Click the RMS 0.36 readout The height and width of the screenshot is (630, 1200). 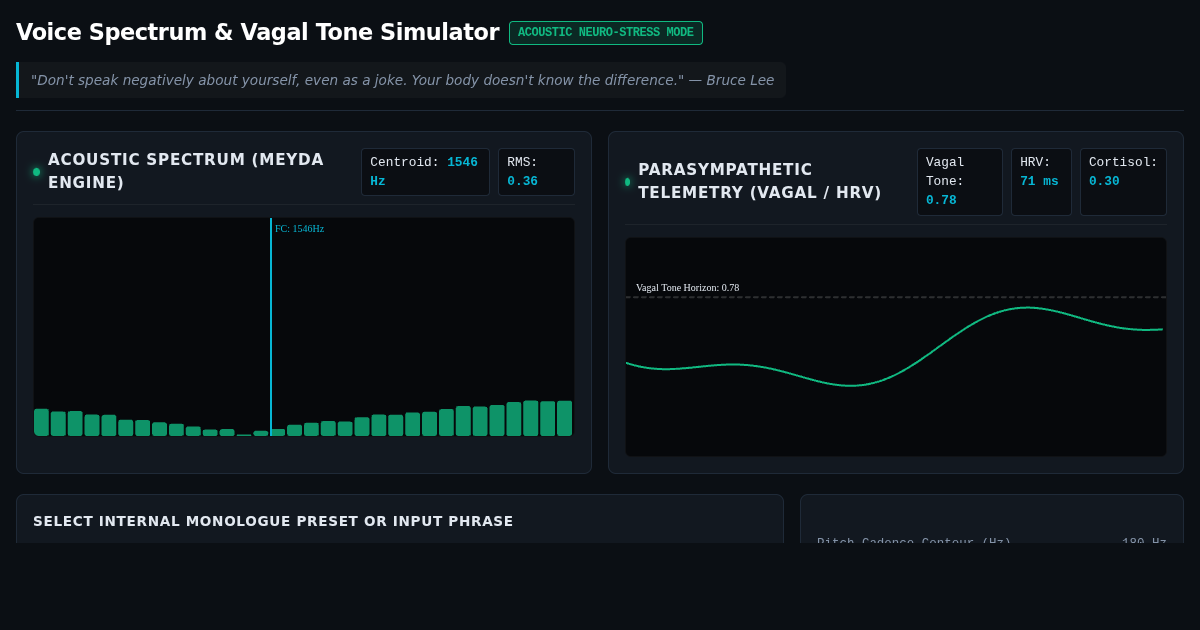click(536, 172)
